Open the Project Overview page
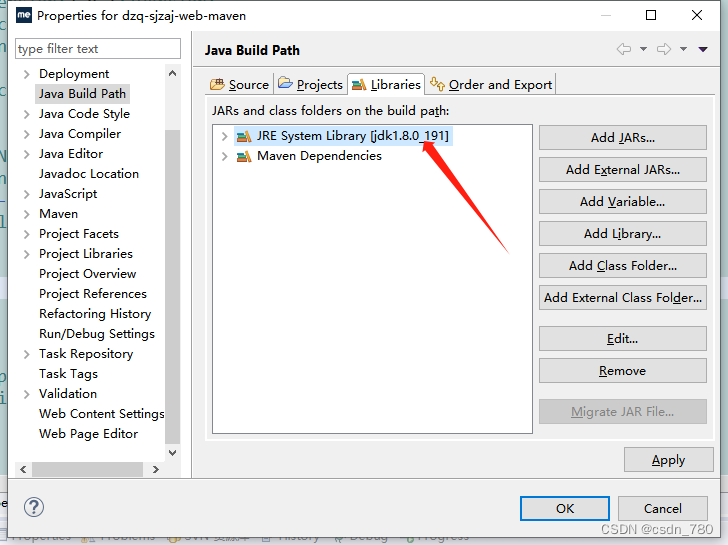Screen dimensions: 728x545 click(88, 273)
